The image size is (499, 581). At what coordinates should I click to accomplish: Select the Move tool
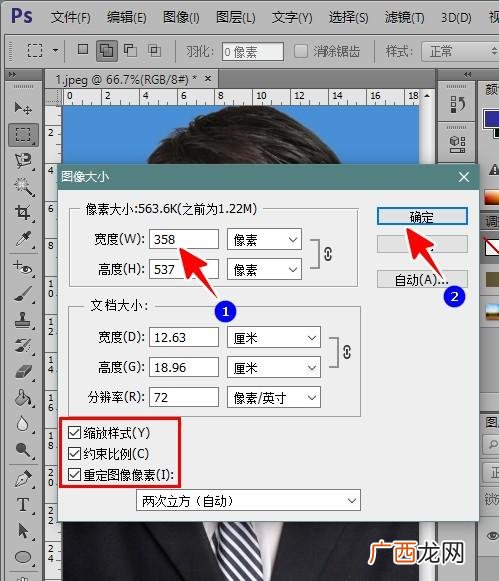click(x=23, y=108)
